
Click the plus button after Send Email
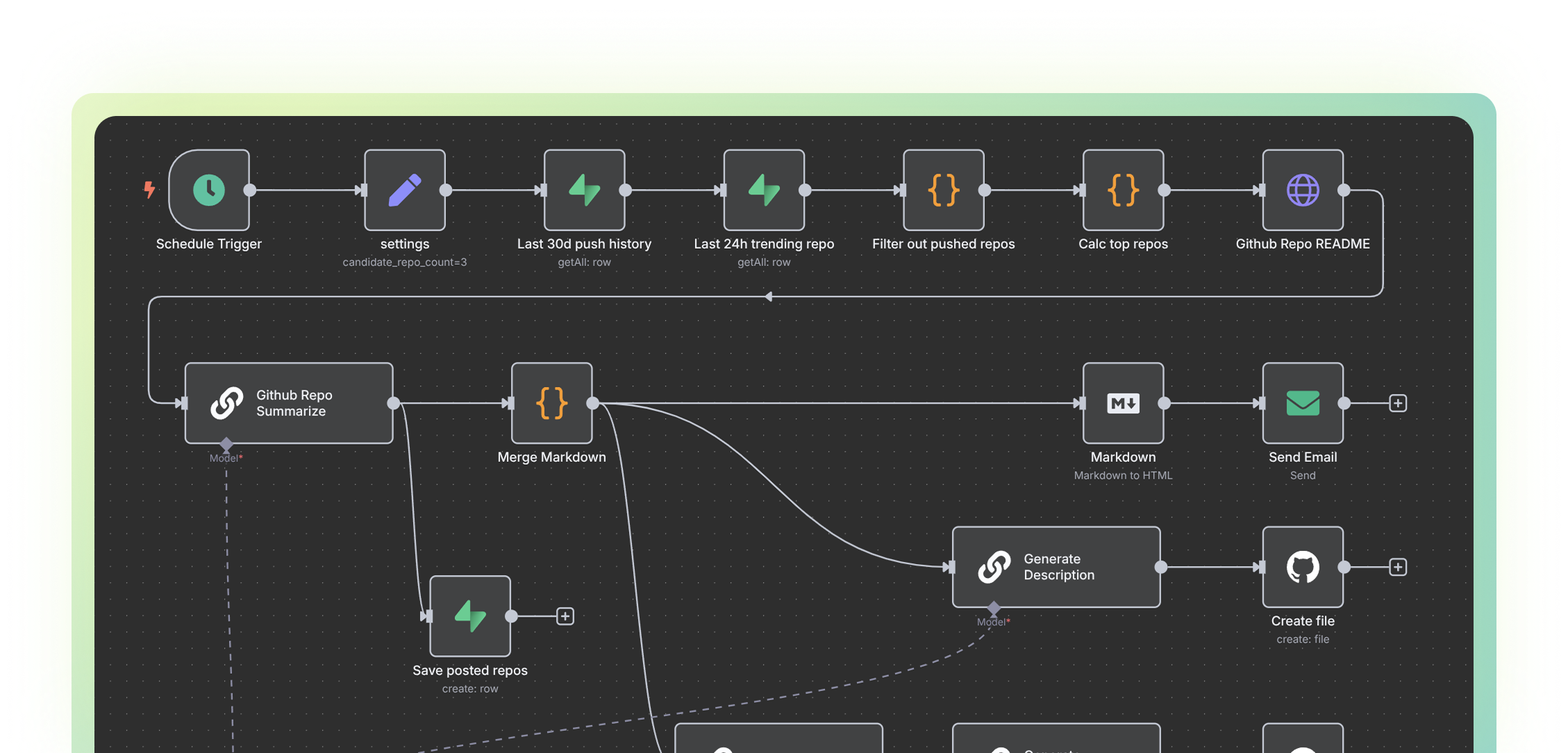pos(1398,403)
